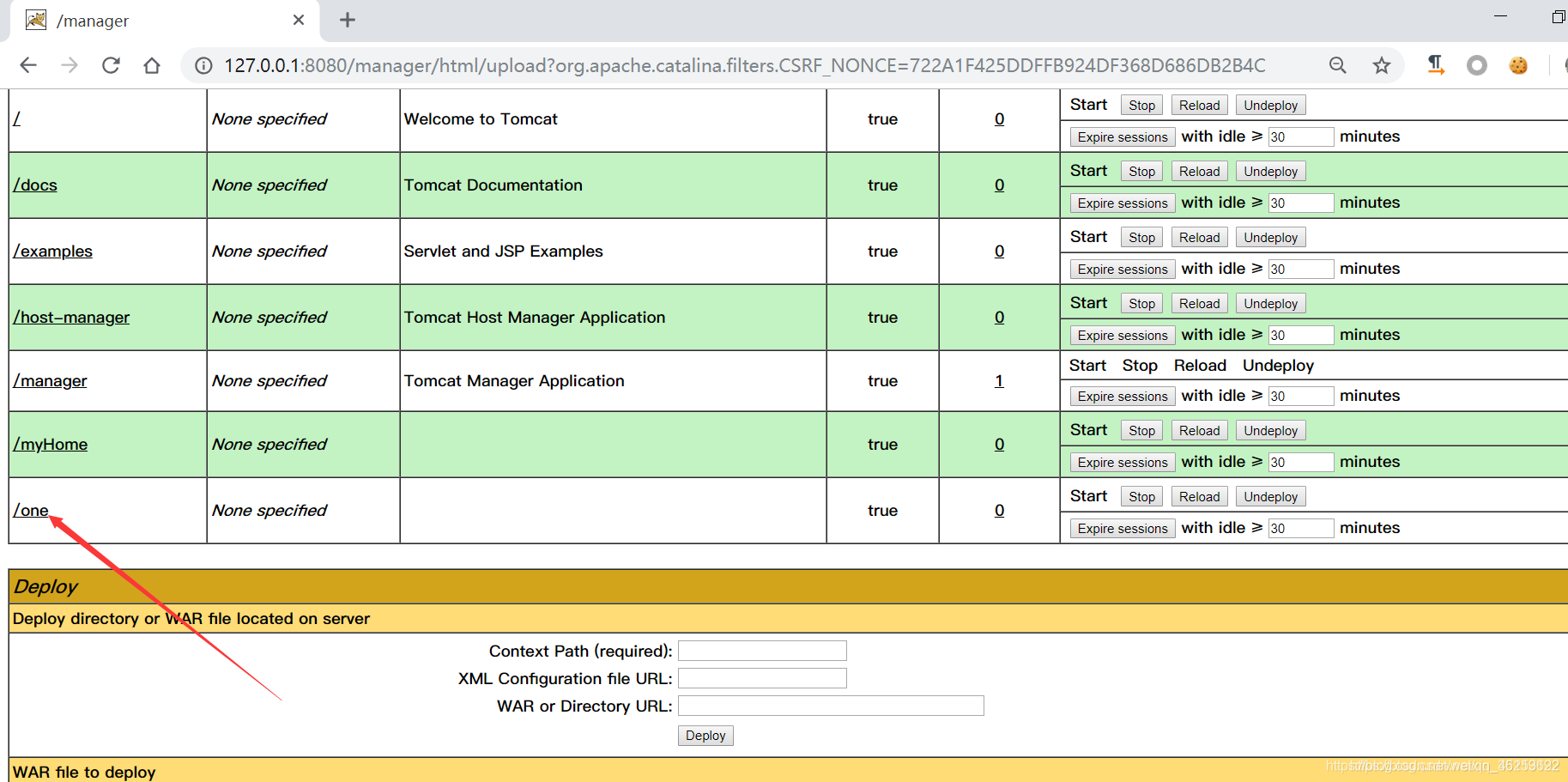Open the /docs application link
This screenshot has height=782, width=1568.
click(x=35, y=185)
